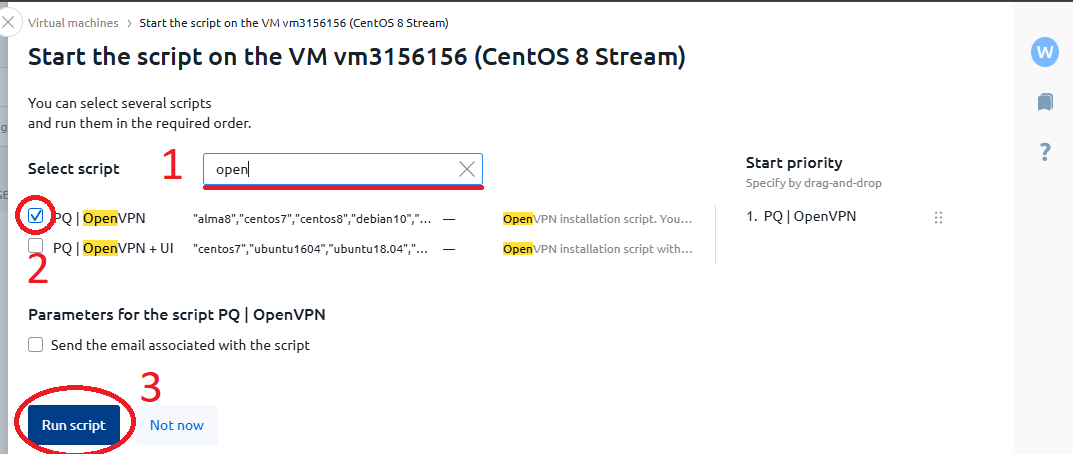1073x454 pixels.
Task: Select the PQ | OpenVPN + UI script name
Action: click(x=113, y=249)
